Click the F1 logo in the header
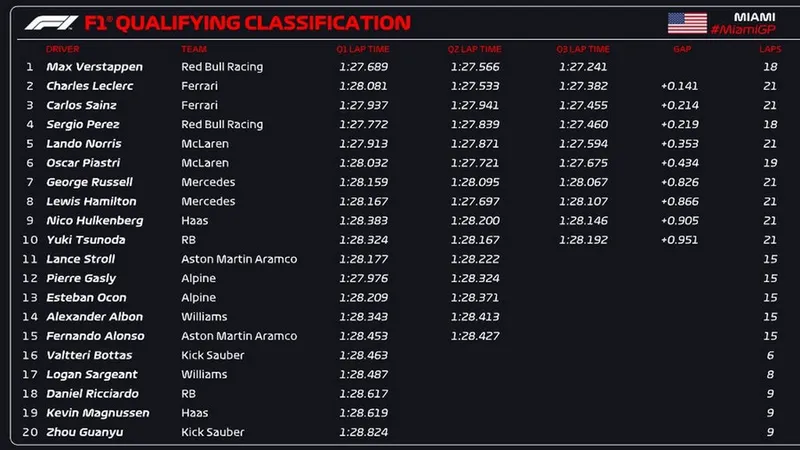 tap(45, 22)
